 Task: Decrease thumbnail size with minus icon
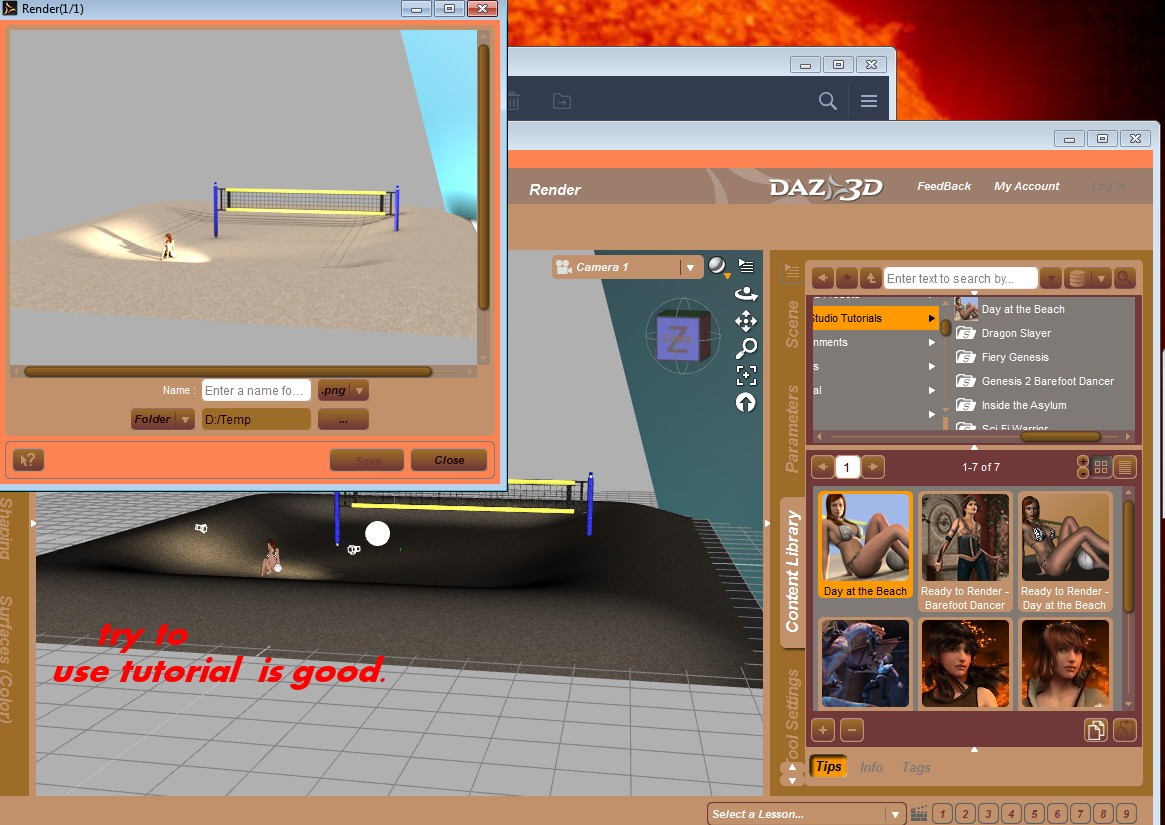coord(1083,473)
